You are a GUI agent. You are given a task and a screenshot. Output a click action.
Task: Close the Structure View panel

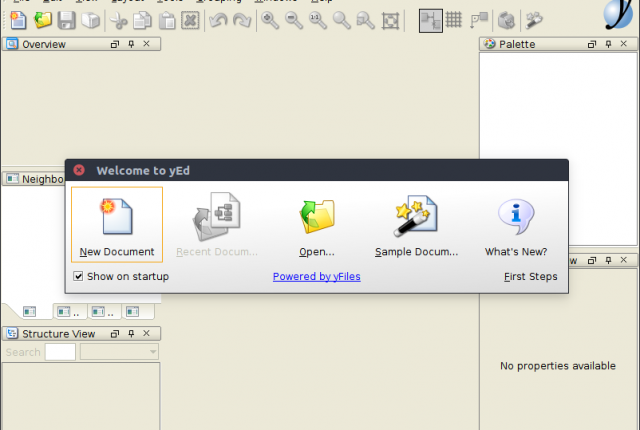tap(147, 333)
